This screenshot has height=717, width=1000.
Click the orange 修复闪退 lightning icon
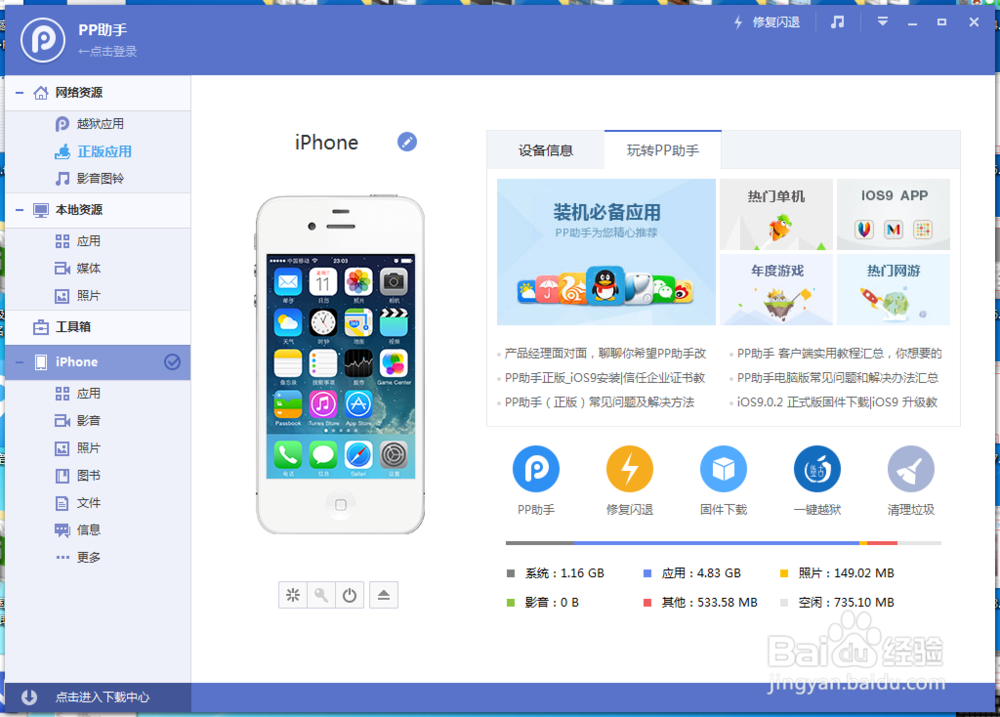pos(629,469)
